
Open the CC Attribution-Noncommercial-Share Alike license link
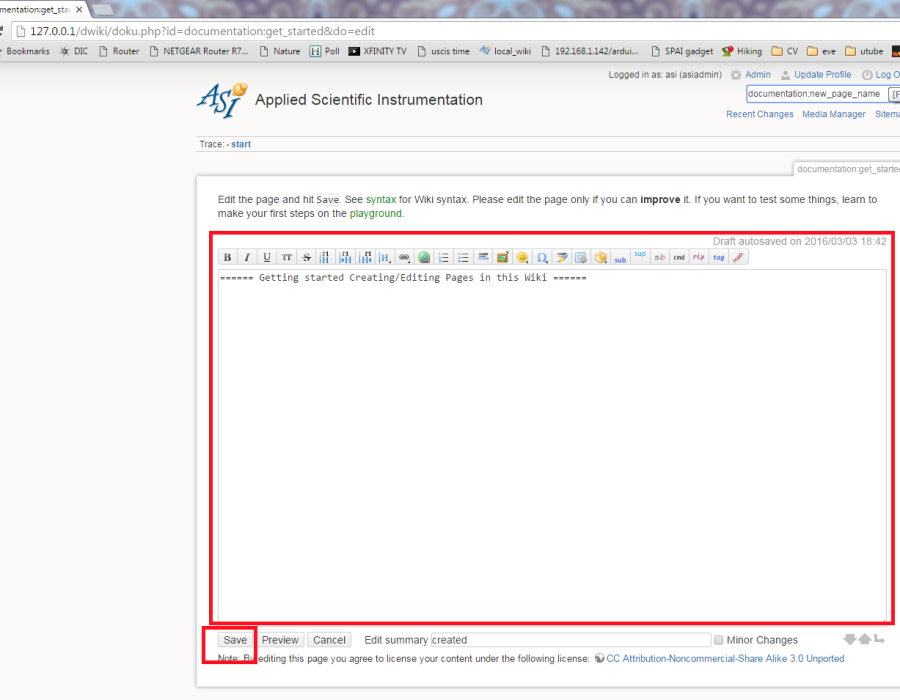pyautogui.click(x=725, y=659)
